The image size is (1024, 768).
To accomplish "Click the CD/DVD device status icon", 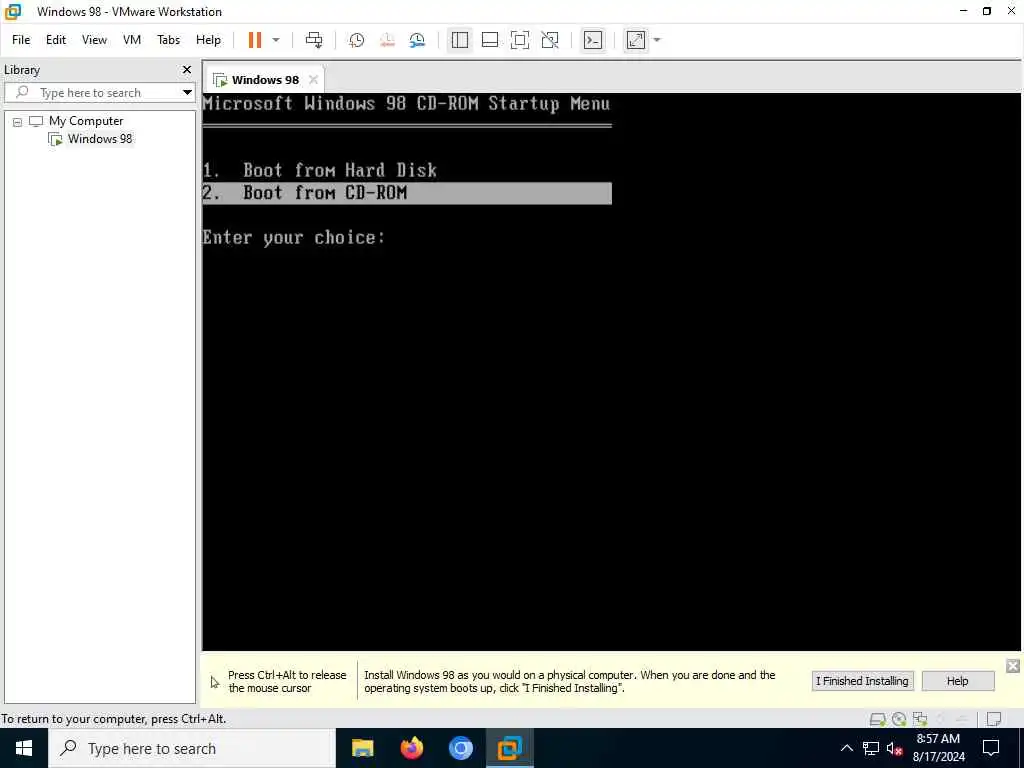I will click(x=899, y=719).
